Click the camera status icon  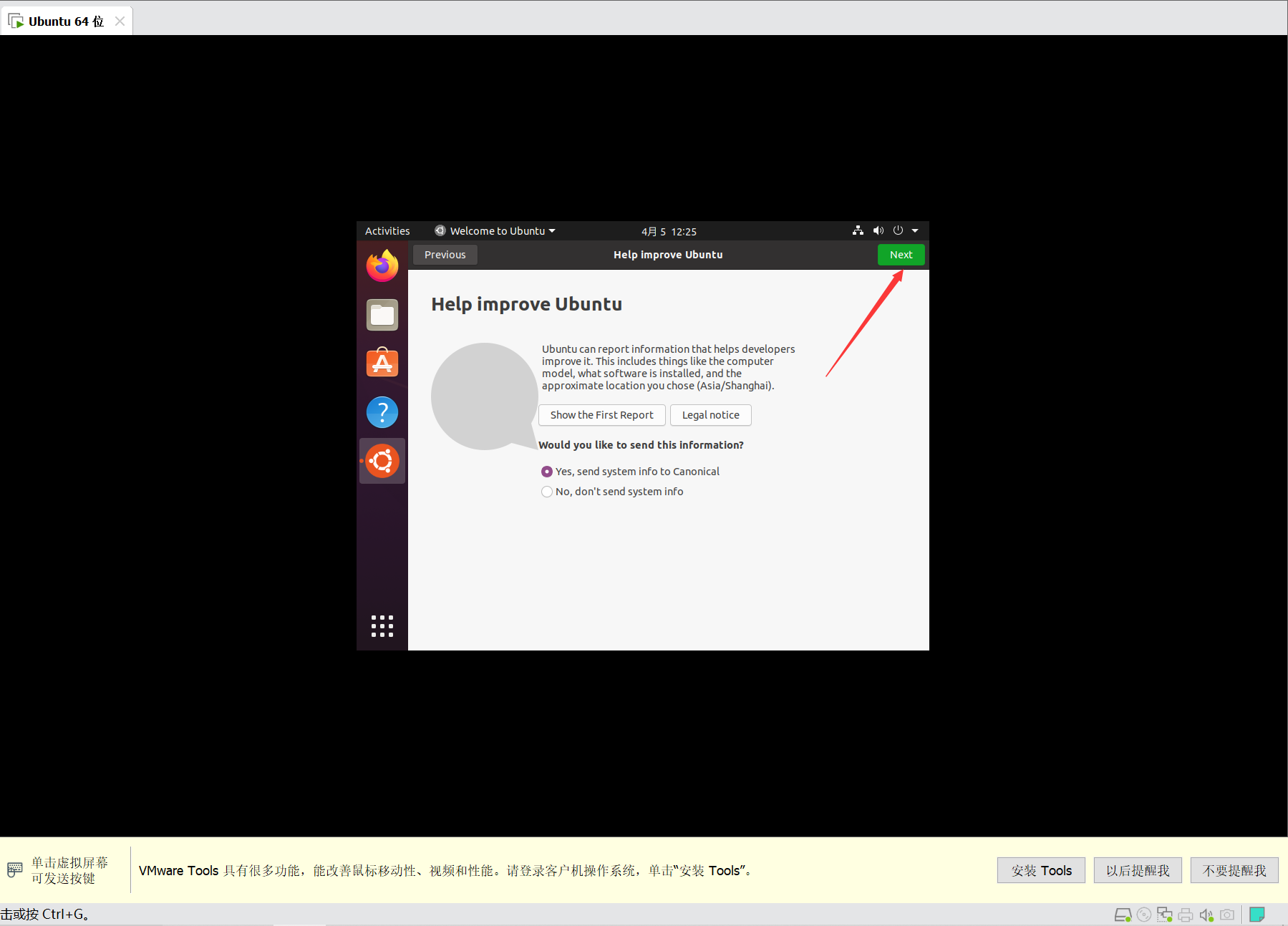1227,915
